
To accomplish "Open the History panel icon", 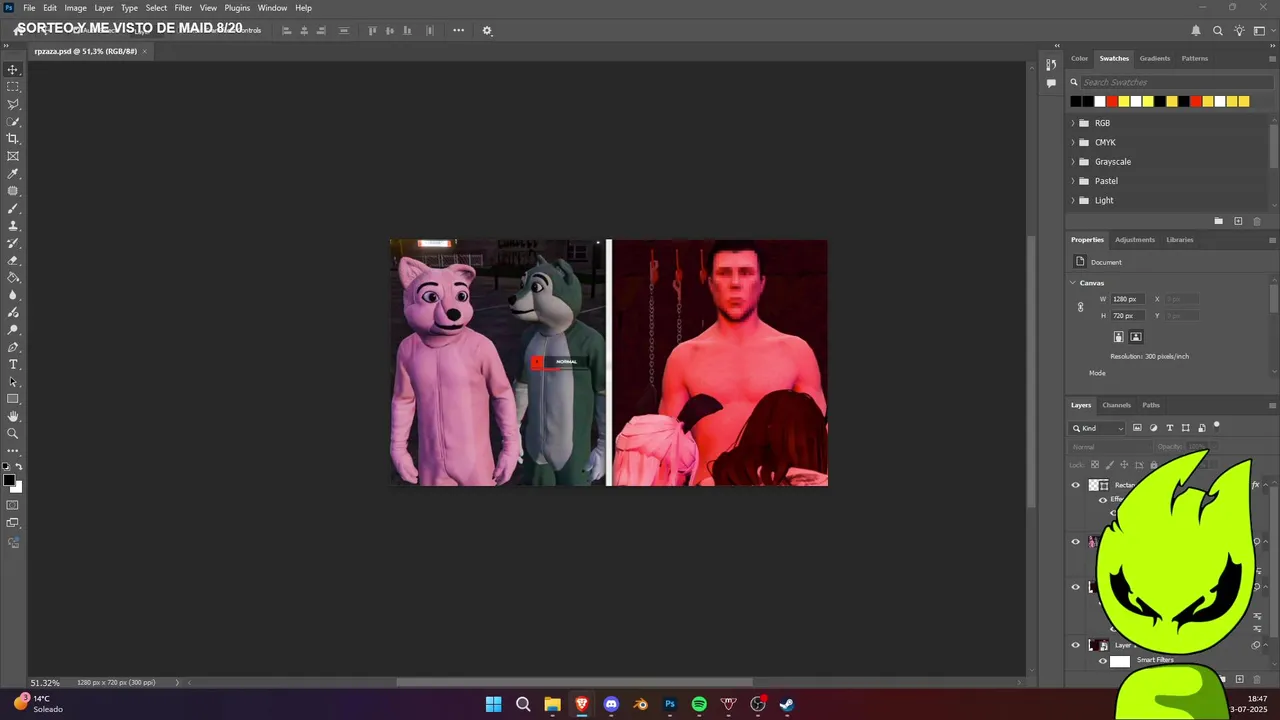I will [1051, 65].
